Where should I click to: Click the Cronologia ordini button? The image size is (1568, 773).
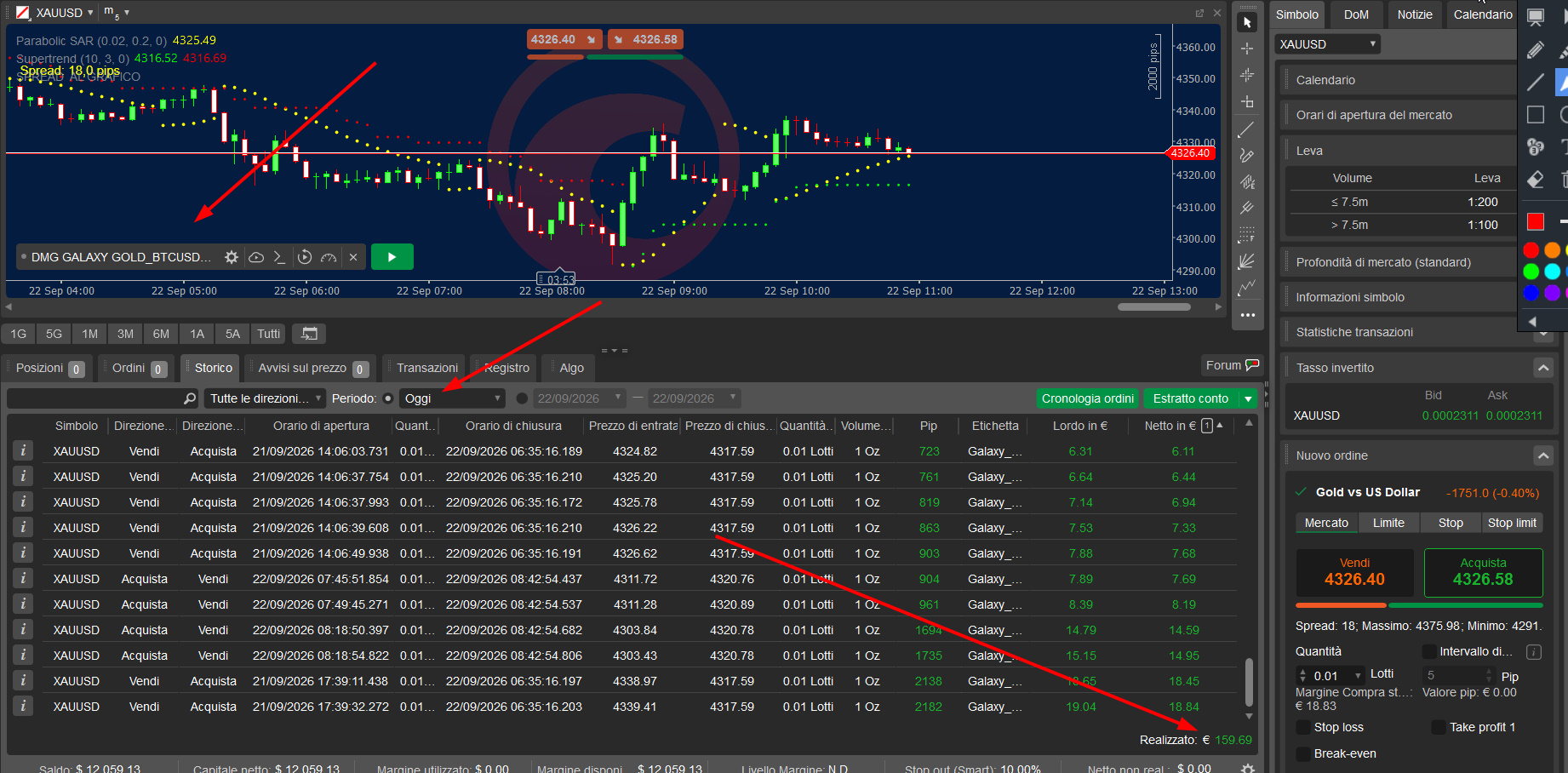coord(1087,398)
